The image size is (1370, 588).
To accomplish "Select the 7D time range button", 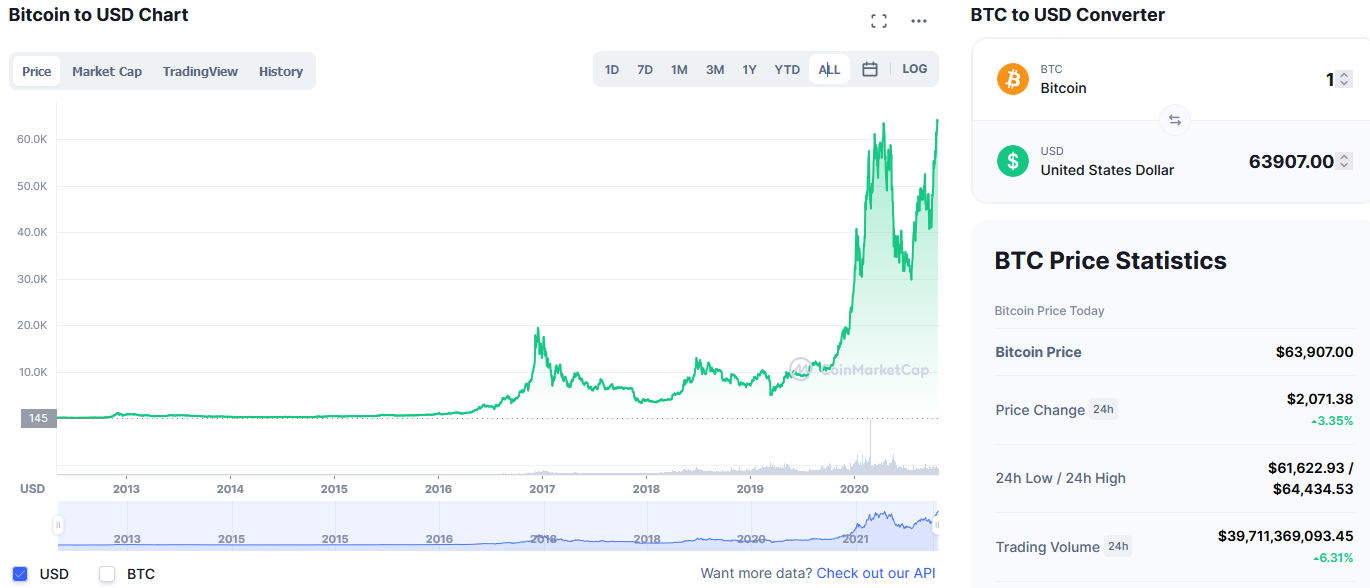I will (645, 69).
